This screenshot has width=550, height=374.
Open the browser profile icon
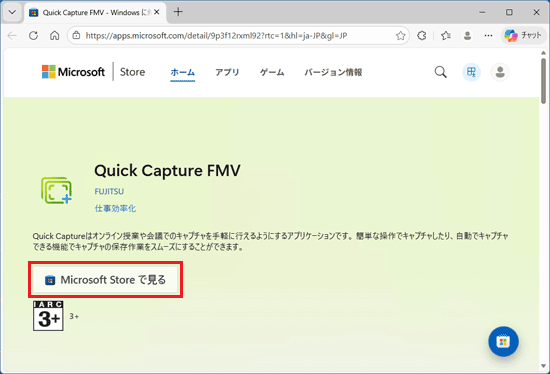click(x=467, y=35)
